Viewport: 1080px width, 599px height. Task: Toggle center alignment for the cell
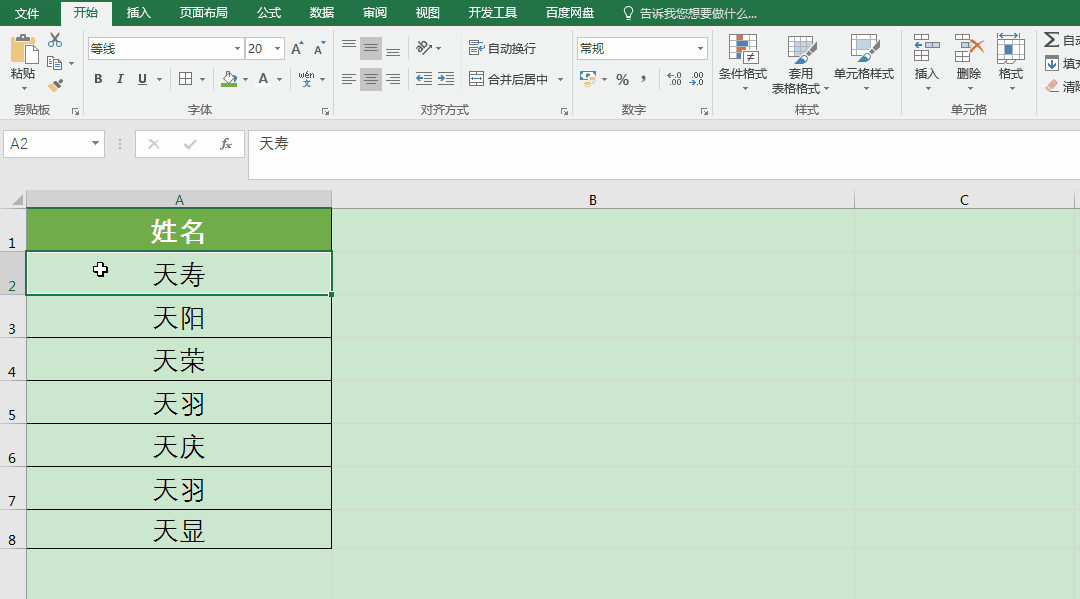370,78
